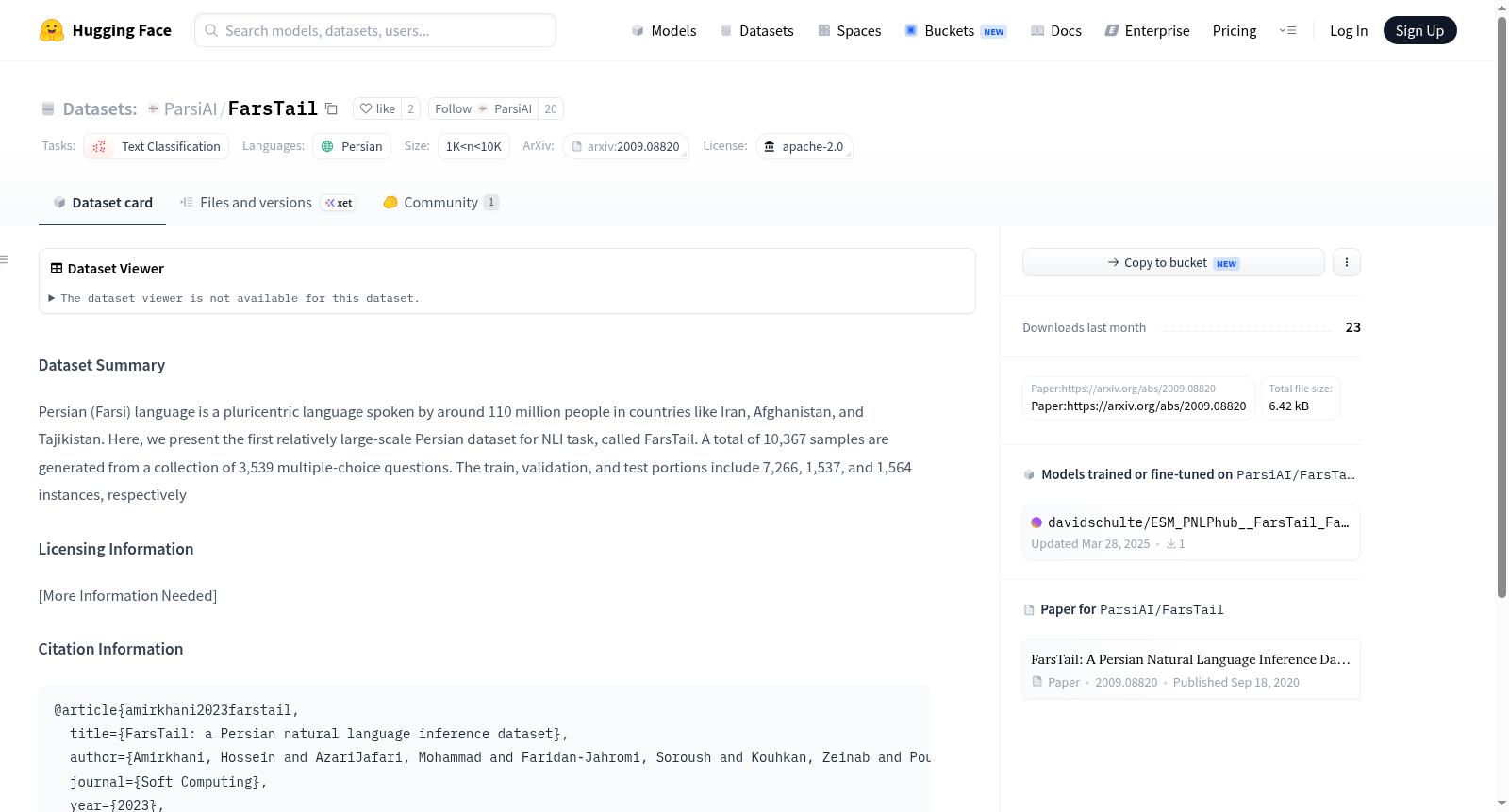The width and height of the screenshot is (1509, 812).
Task: Open the three-dot options menu beside Copy to bucket
Action: (x=1347, y=262)
